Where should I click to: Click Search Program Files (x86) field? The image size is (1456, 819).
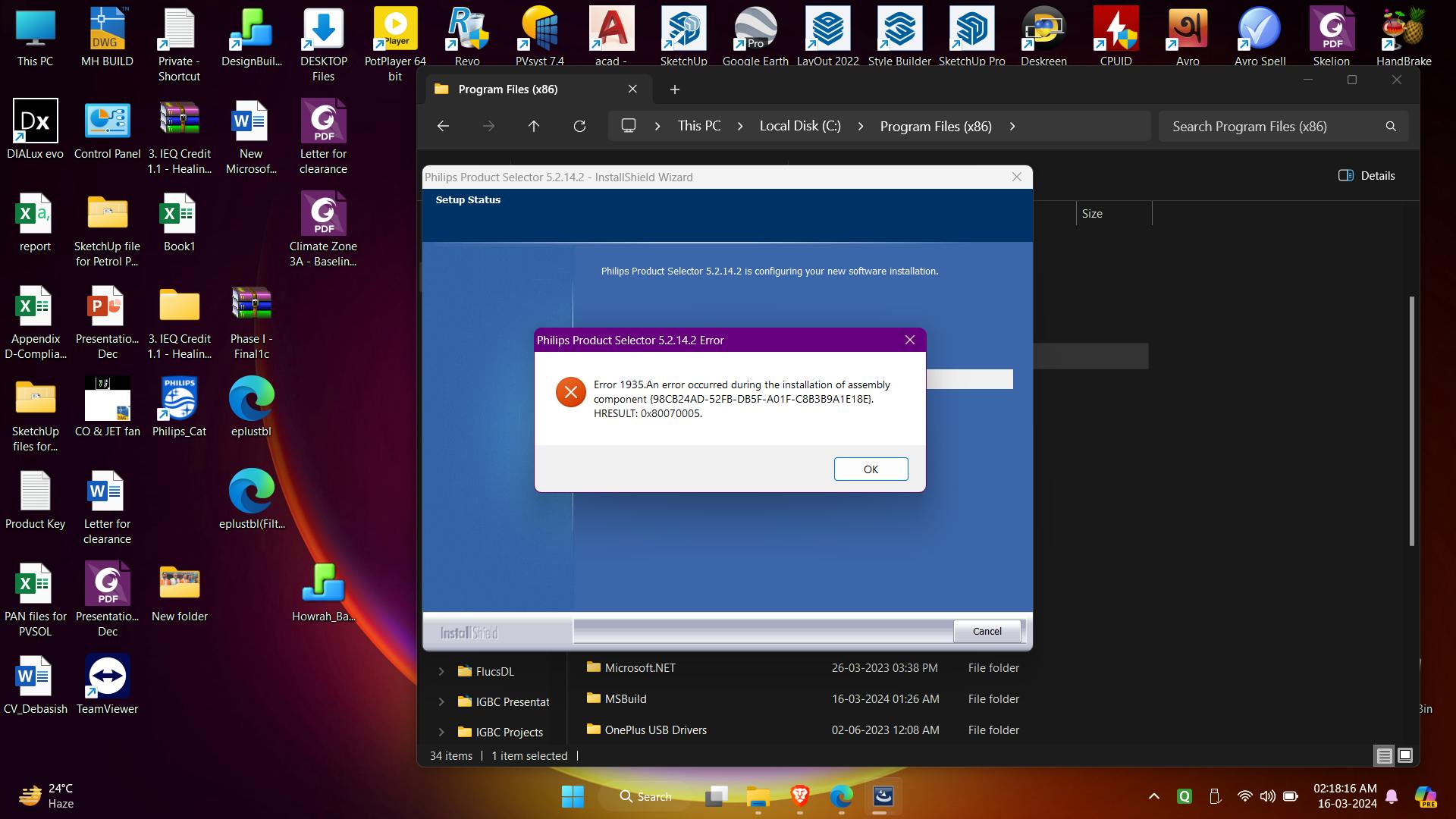click(x=1274, y=127)
